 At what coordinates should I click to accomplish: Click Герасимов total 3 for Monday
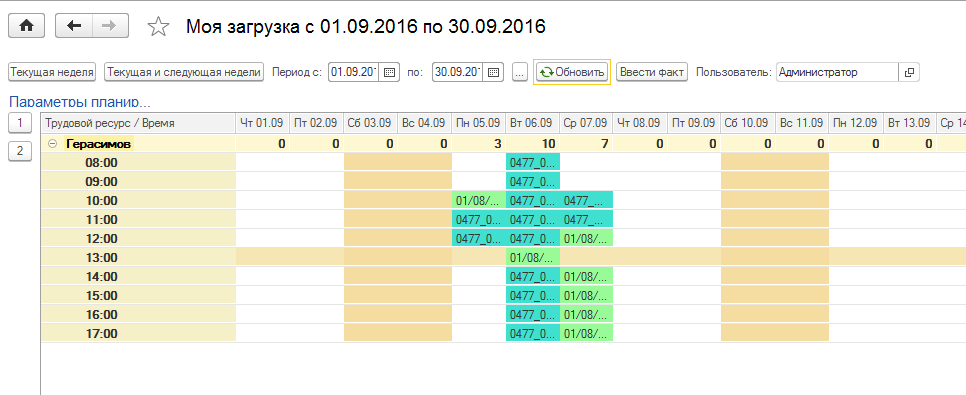(479, 144)
